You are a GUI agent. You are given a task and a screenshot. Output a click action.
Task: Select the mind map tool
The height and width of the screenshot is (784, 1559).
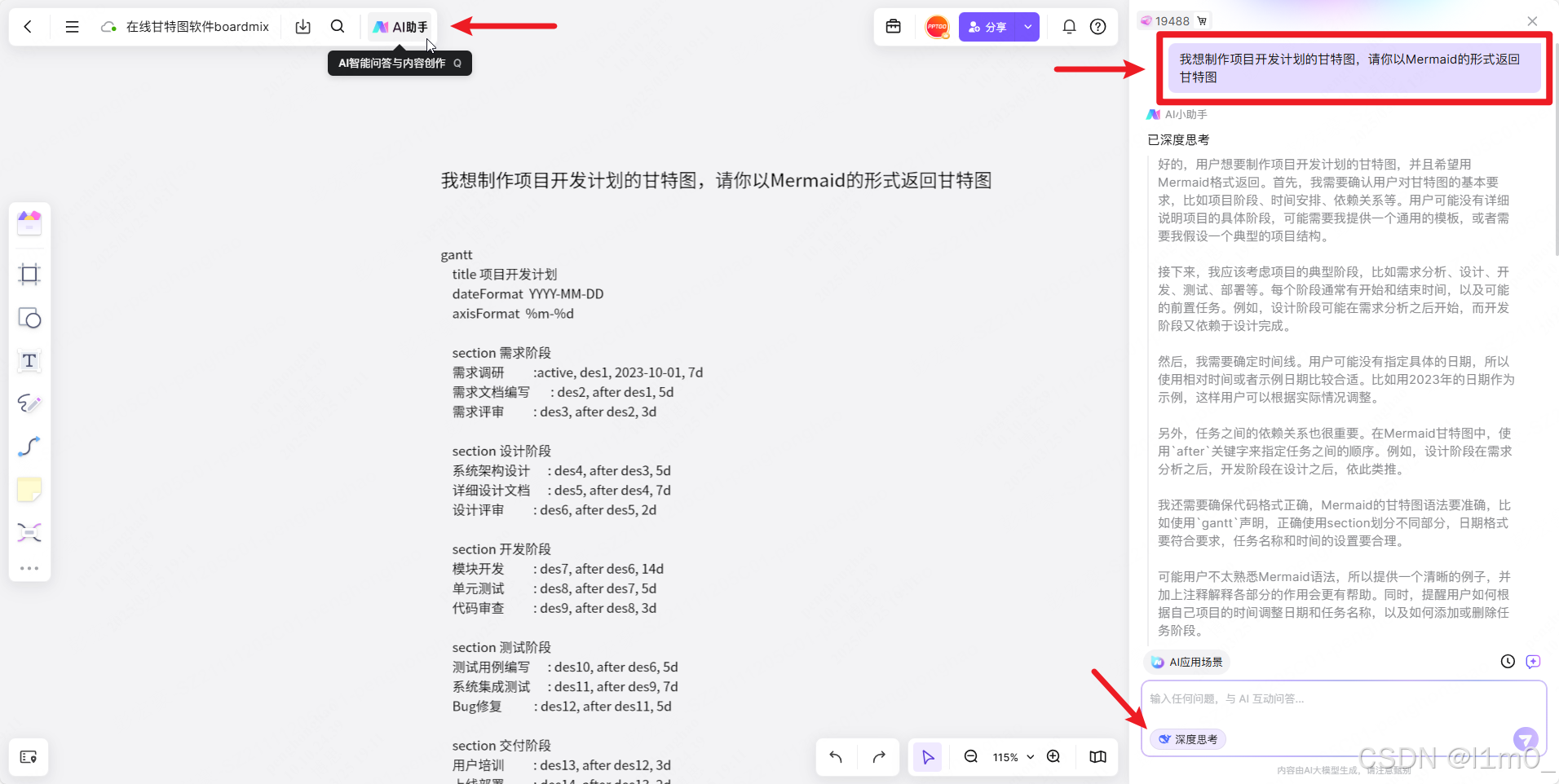pos(29,533)
